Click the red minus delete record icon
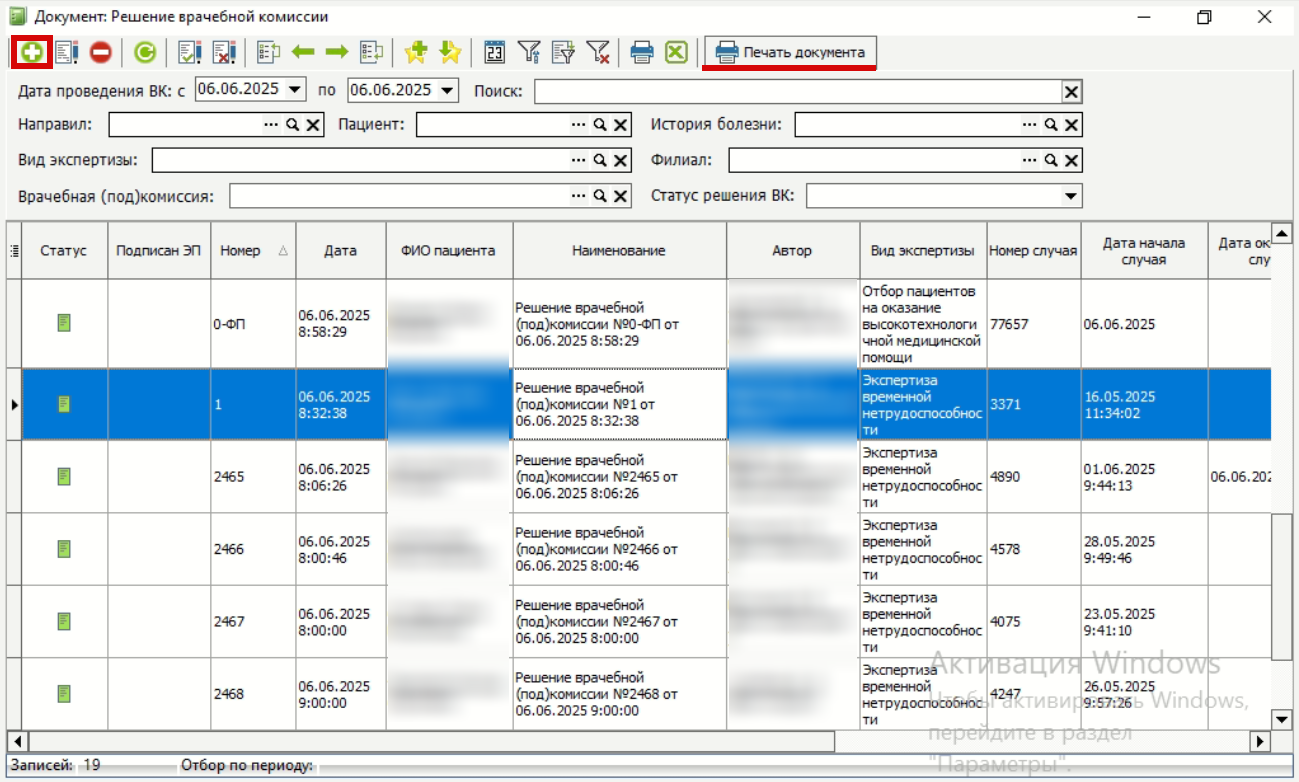1299x782 pixels. point(100,52)
